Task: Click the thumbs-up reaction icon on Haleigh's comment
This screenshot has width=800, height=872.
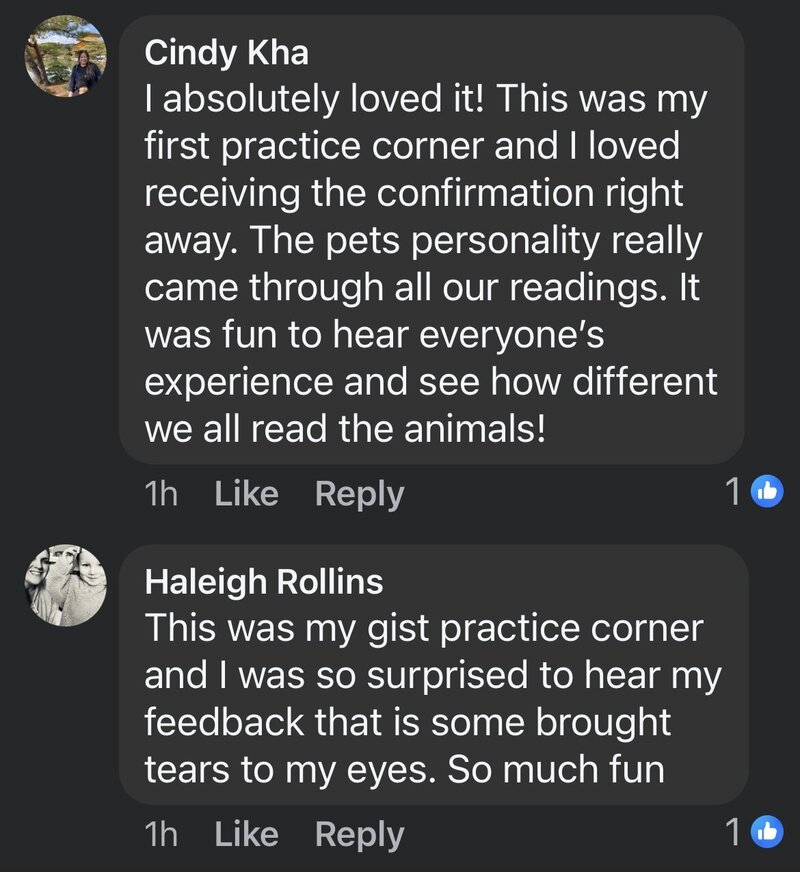Action: pos(767,832)
